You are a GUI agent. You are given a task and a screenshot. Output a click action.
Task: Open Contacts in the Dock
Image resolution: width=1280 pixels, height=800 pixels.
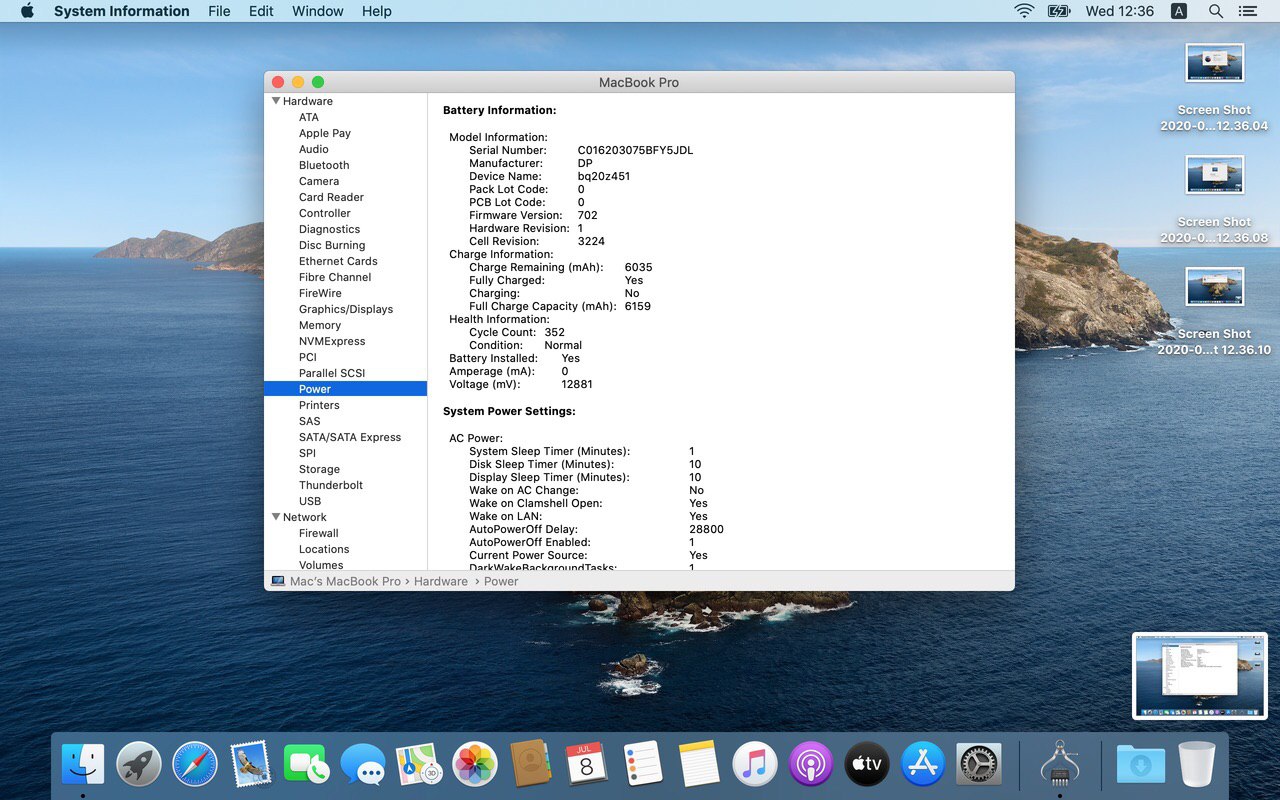click(x=531, y=765)
